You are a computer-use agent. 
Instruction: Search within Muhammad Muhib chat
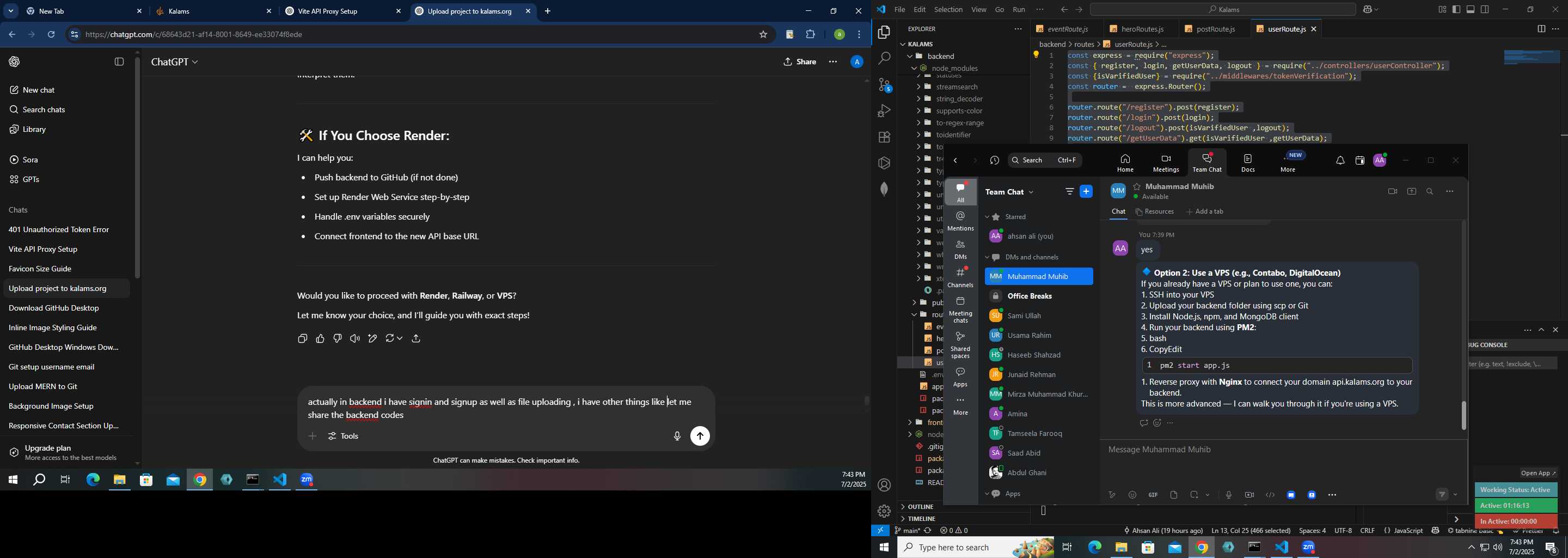pyautogui.click(x=1430, y=191)
